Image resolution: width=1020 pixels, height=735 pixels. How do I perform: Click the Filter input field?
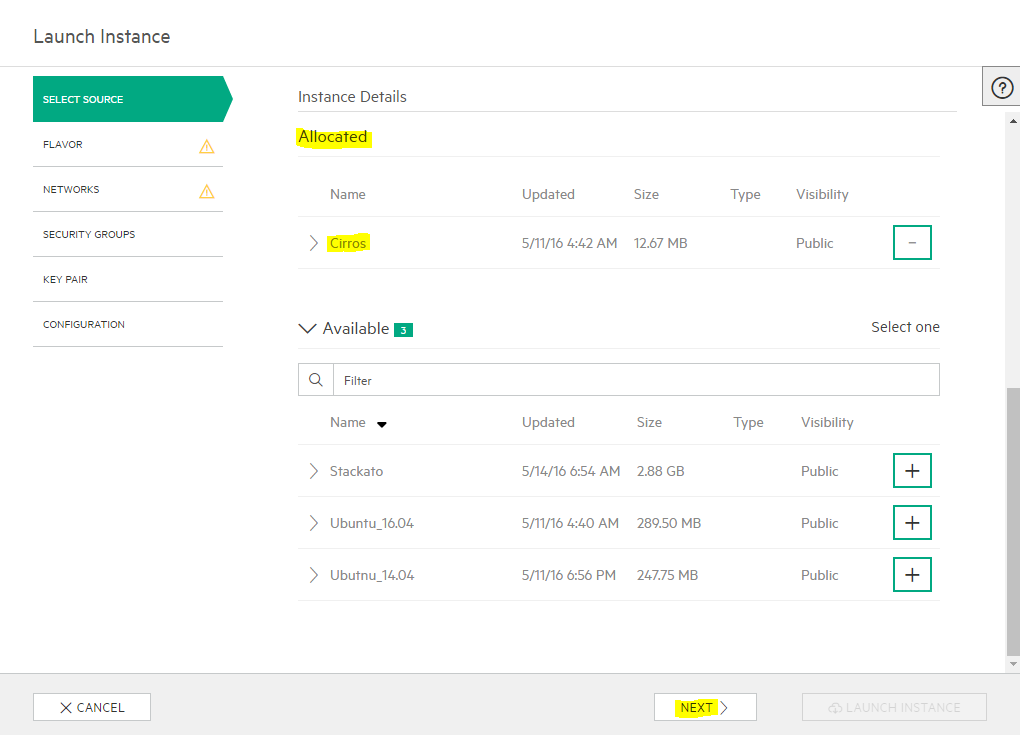click(636, 380)
